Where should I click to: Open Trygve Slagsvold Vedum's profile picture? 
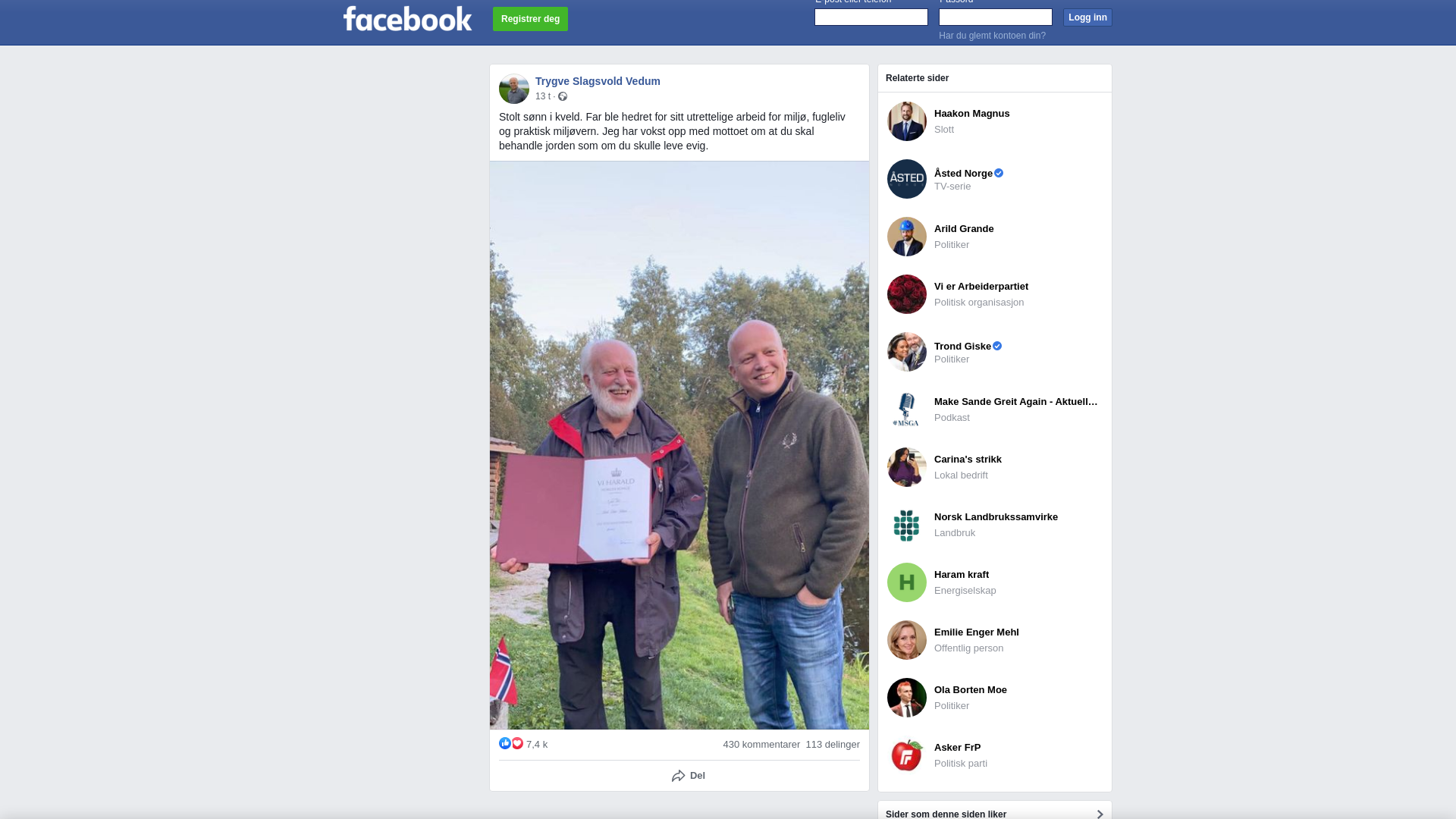tap(514, 89)
